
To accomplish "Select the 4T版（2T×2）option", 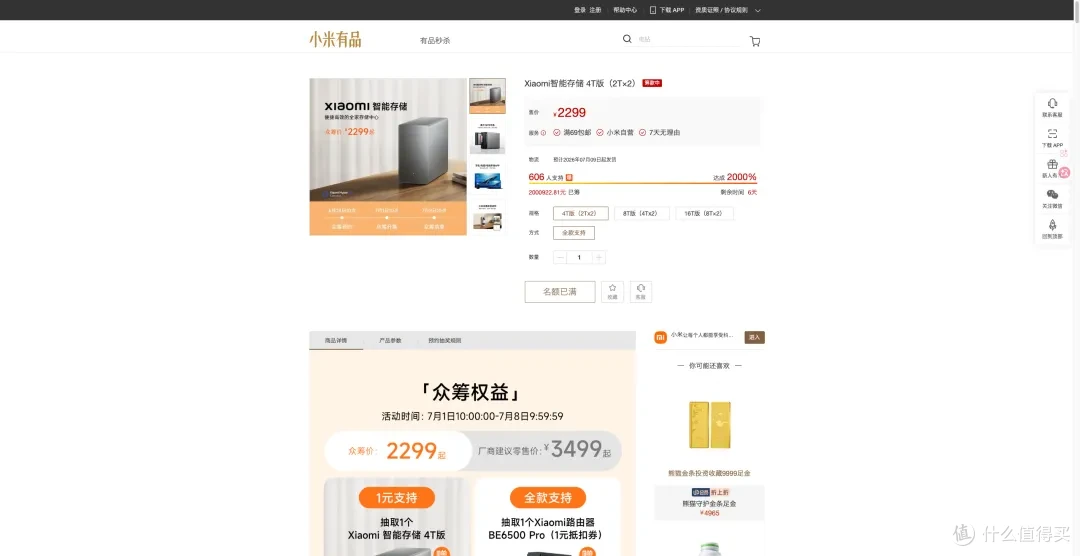I will click(x=581, y=214).
